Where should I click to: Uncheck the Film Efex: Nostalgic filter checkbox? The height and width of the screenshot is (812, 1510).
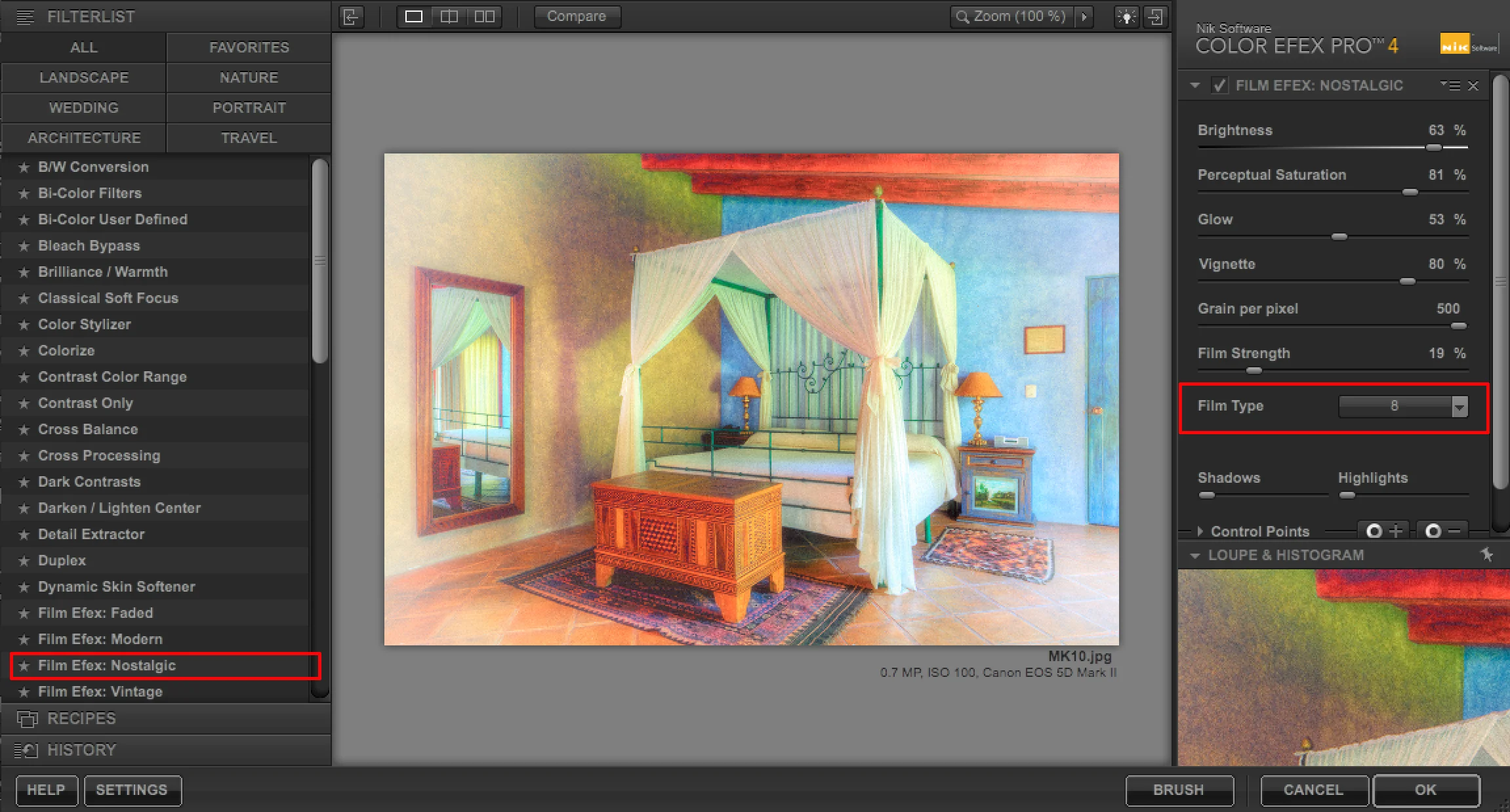(x=1219, y=85)
